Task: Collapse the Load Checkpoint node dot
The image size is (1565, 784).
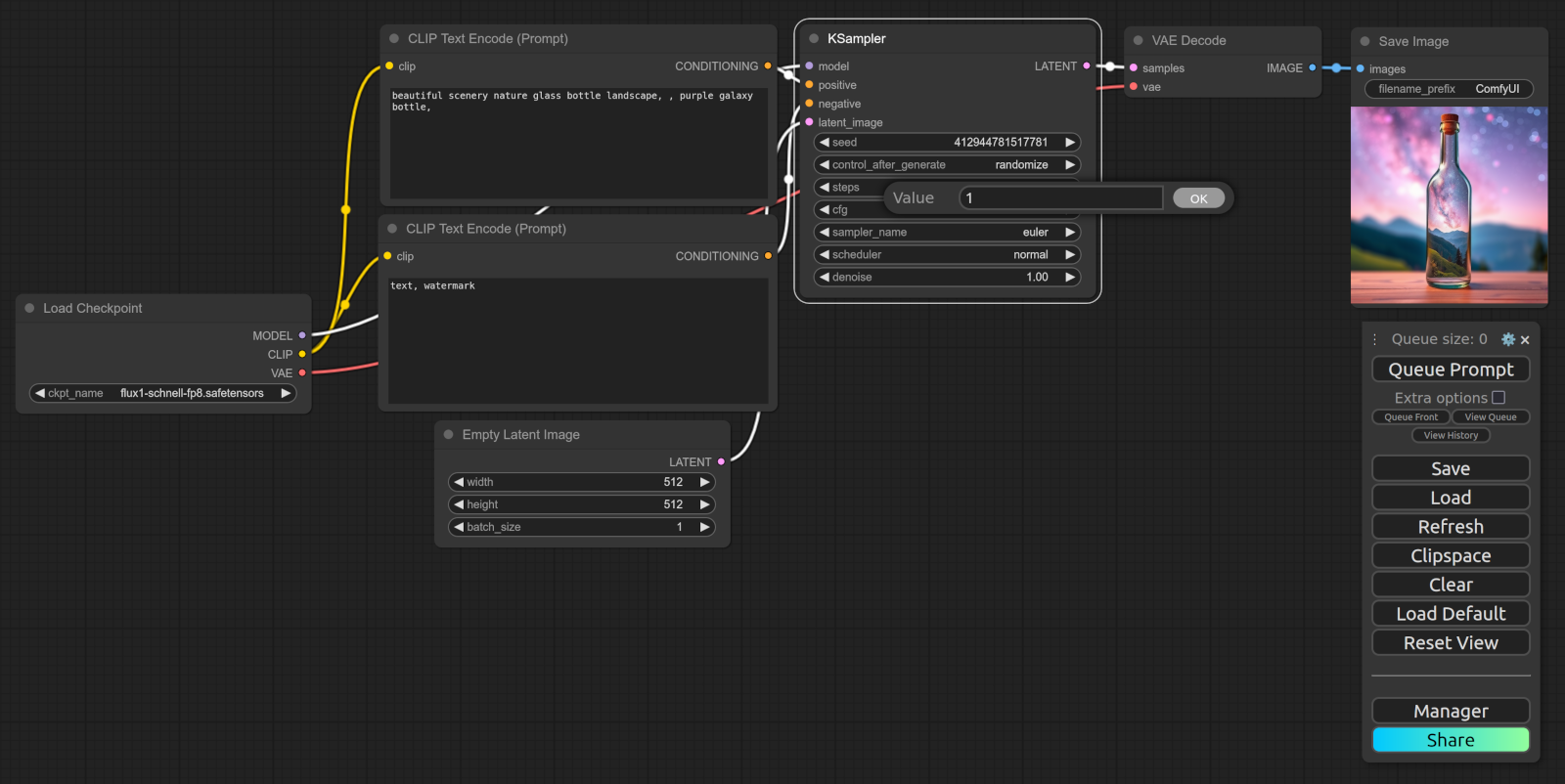Action: click(29, 308)
